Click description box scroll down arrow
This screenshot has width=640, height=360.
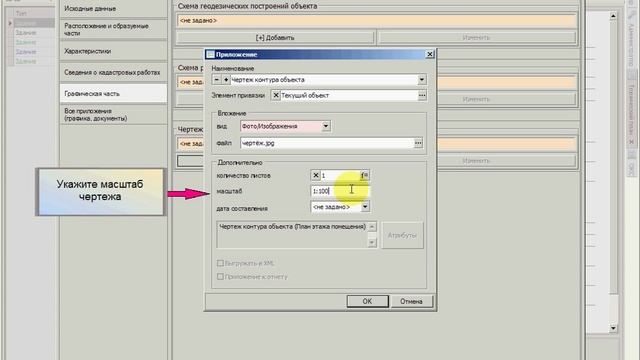coord(372,243)
